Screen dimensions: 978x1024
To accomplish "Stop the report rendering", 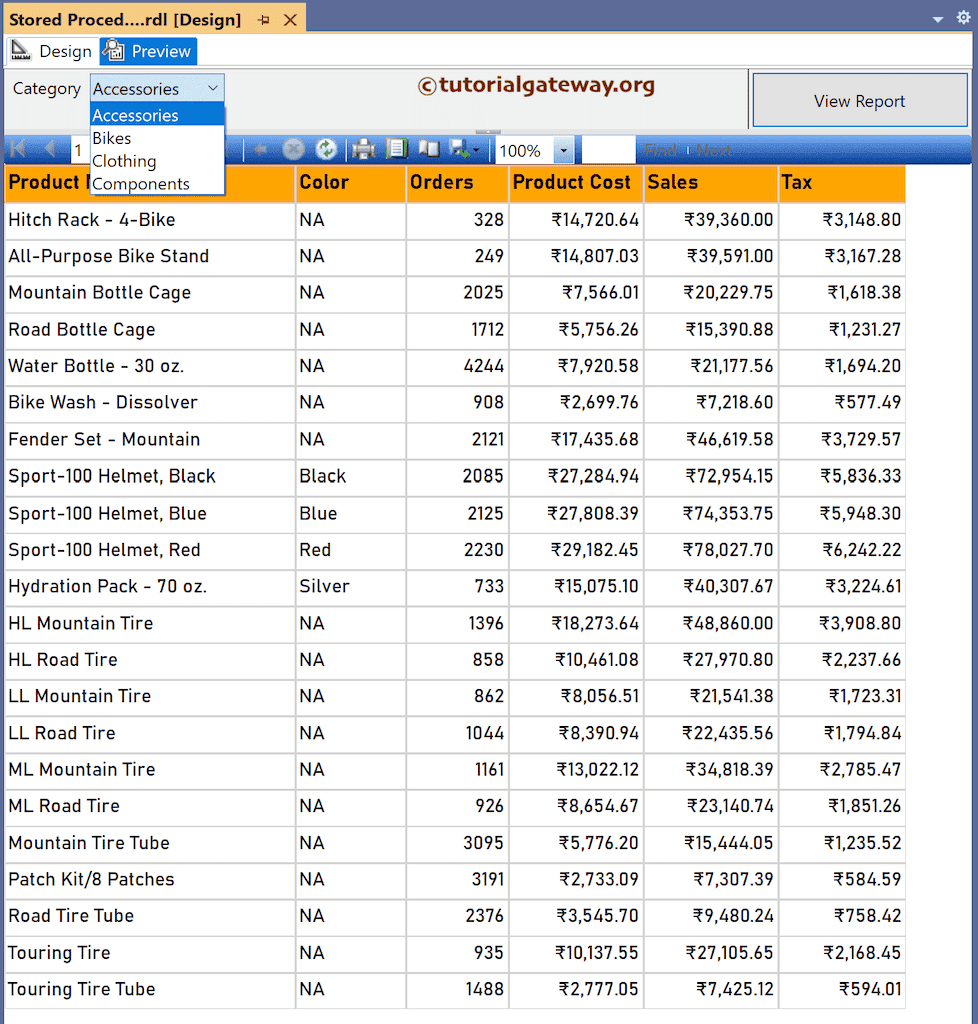I will pos(293,150).
